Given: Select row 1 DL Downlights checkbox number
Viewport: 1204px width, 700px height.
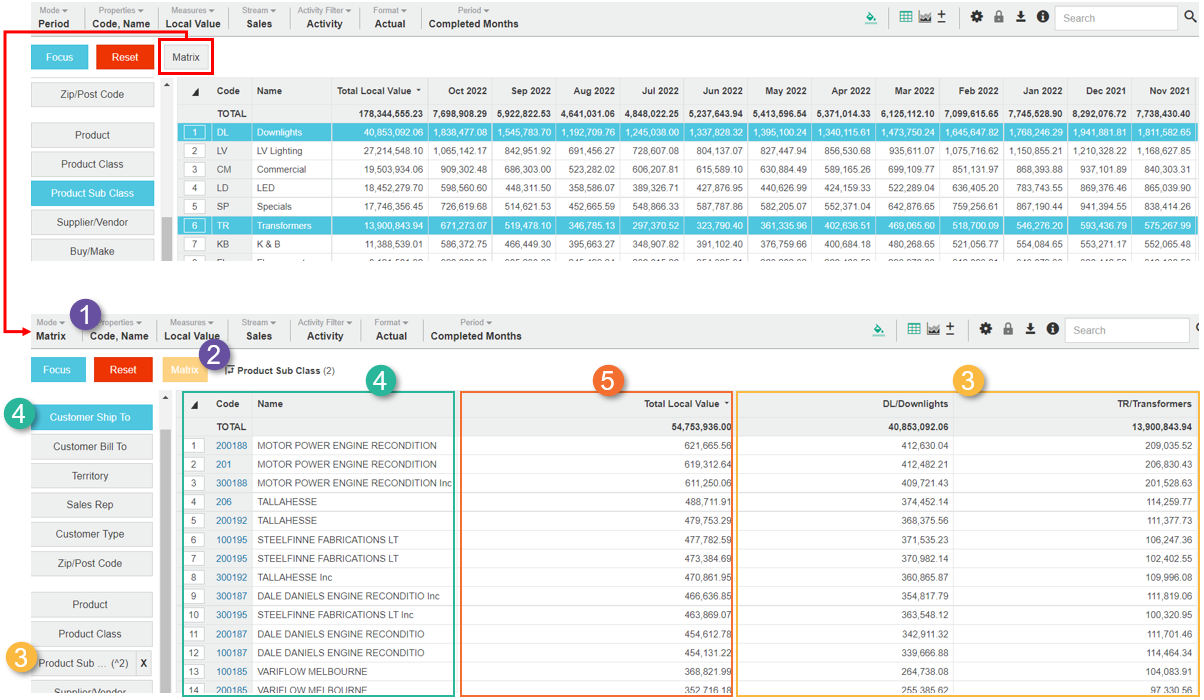Looking at the screenshot, I should coord(194,132).
